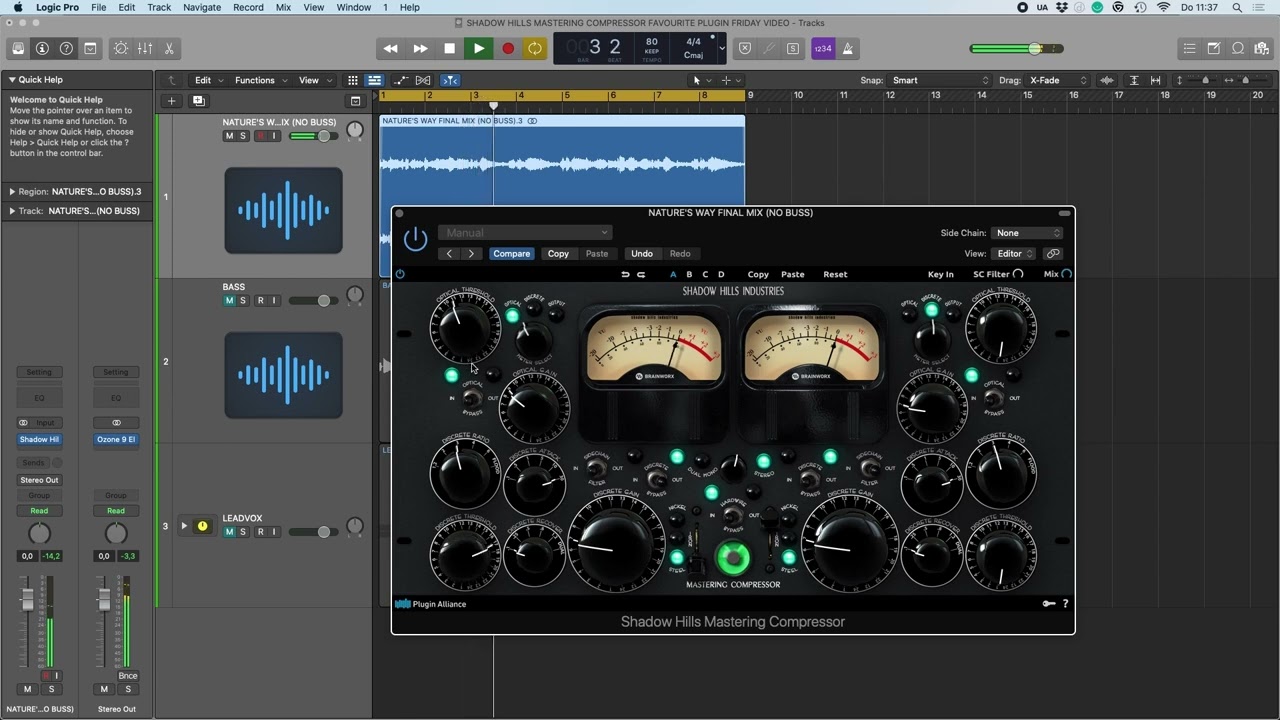1280x720 pixels.
Task: Click the Waveform Zoom icon
Action: (x=1107, y=80)
